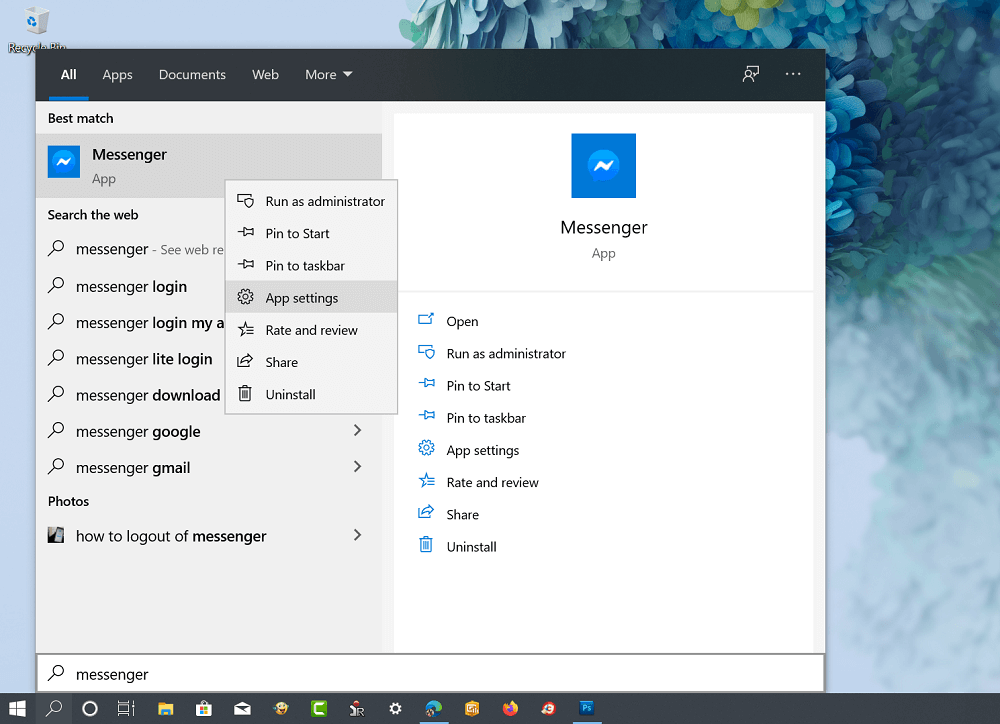Click Rate and review in preview pane
Viewport: 1000px width, 724px height.
[492, 482]
